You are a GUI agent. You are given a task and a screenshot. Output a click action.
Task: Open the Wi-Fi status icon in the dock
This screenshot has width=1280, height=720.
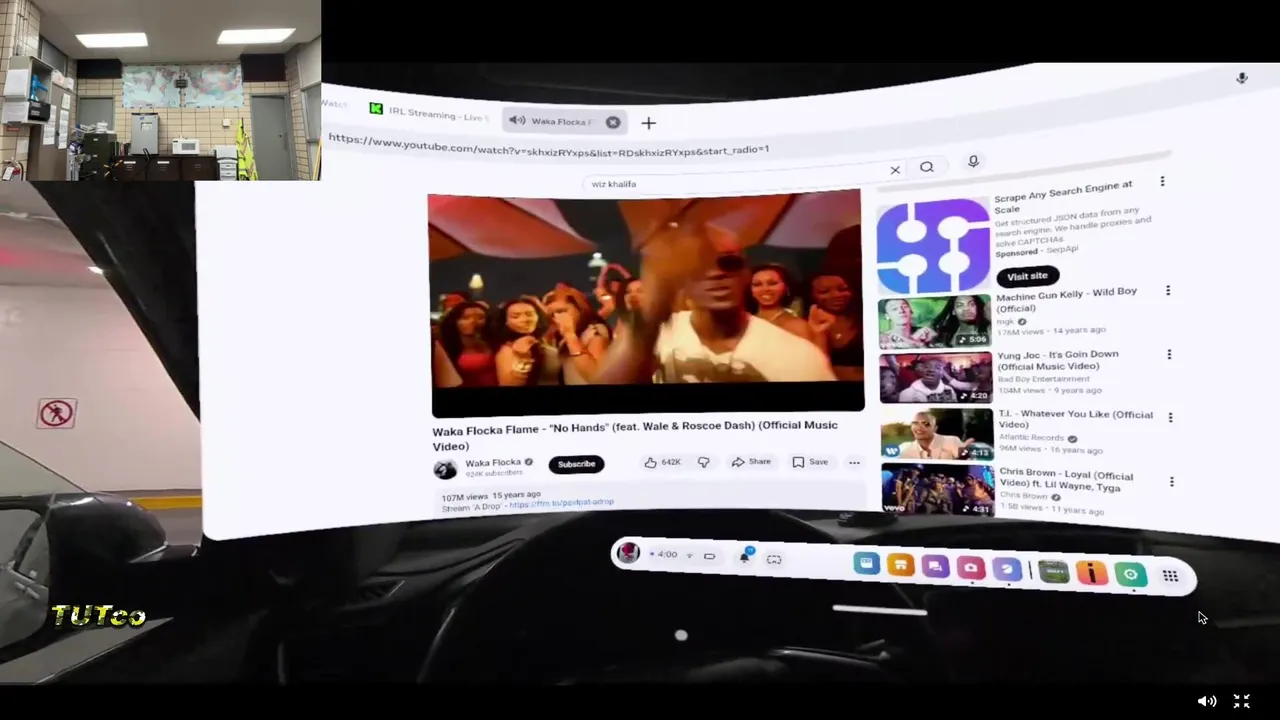click(689, 555)
